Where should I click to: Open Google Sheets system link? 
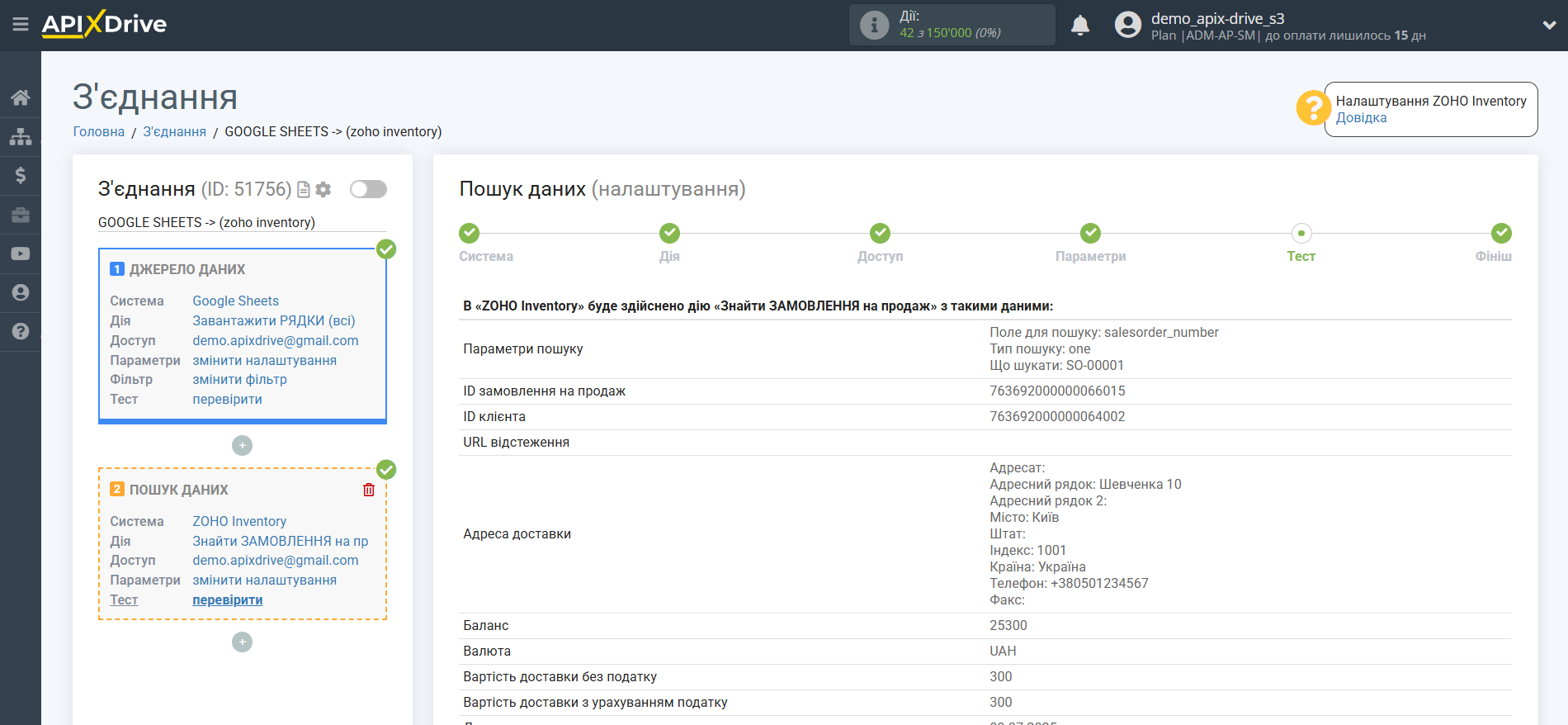point(236,301)
